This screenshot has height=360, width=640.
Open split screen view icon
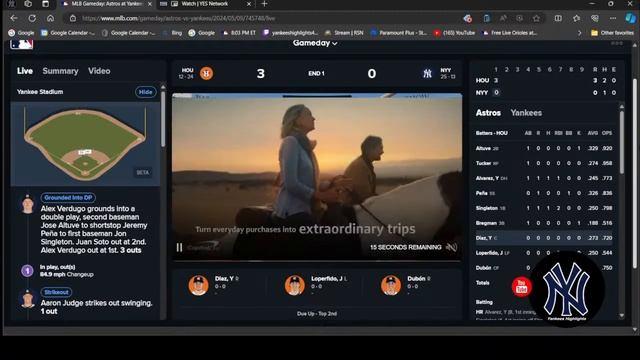(558, 18)
